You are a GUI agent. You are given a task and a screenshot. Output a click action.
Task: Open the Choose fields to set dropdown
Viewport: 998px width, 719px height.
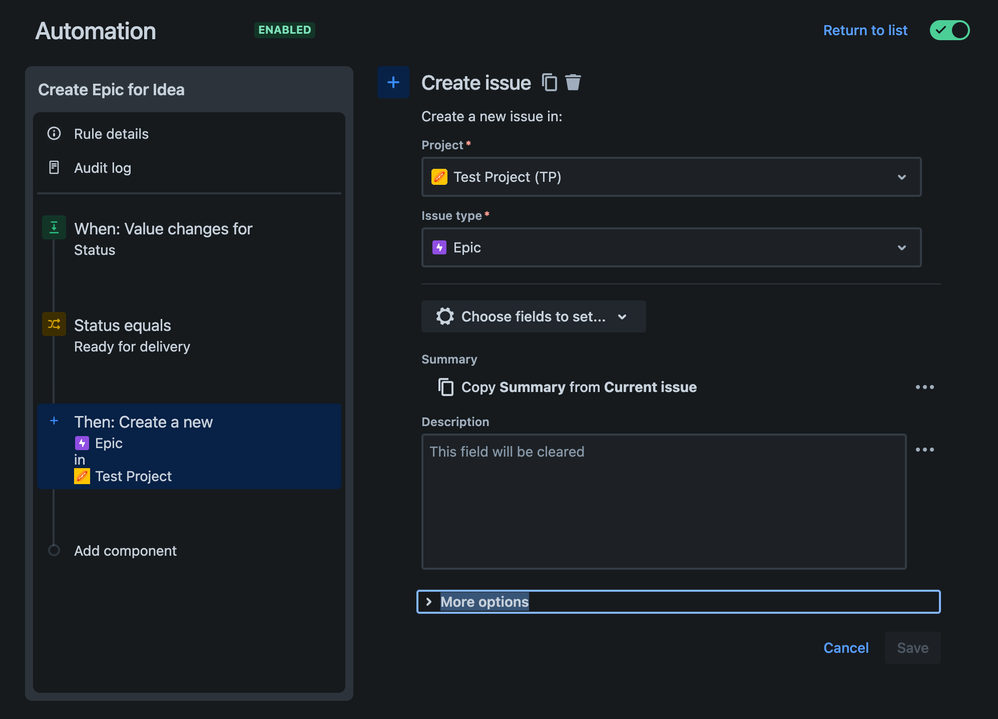pyautogui.click(x=533, y=316)
